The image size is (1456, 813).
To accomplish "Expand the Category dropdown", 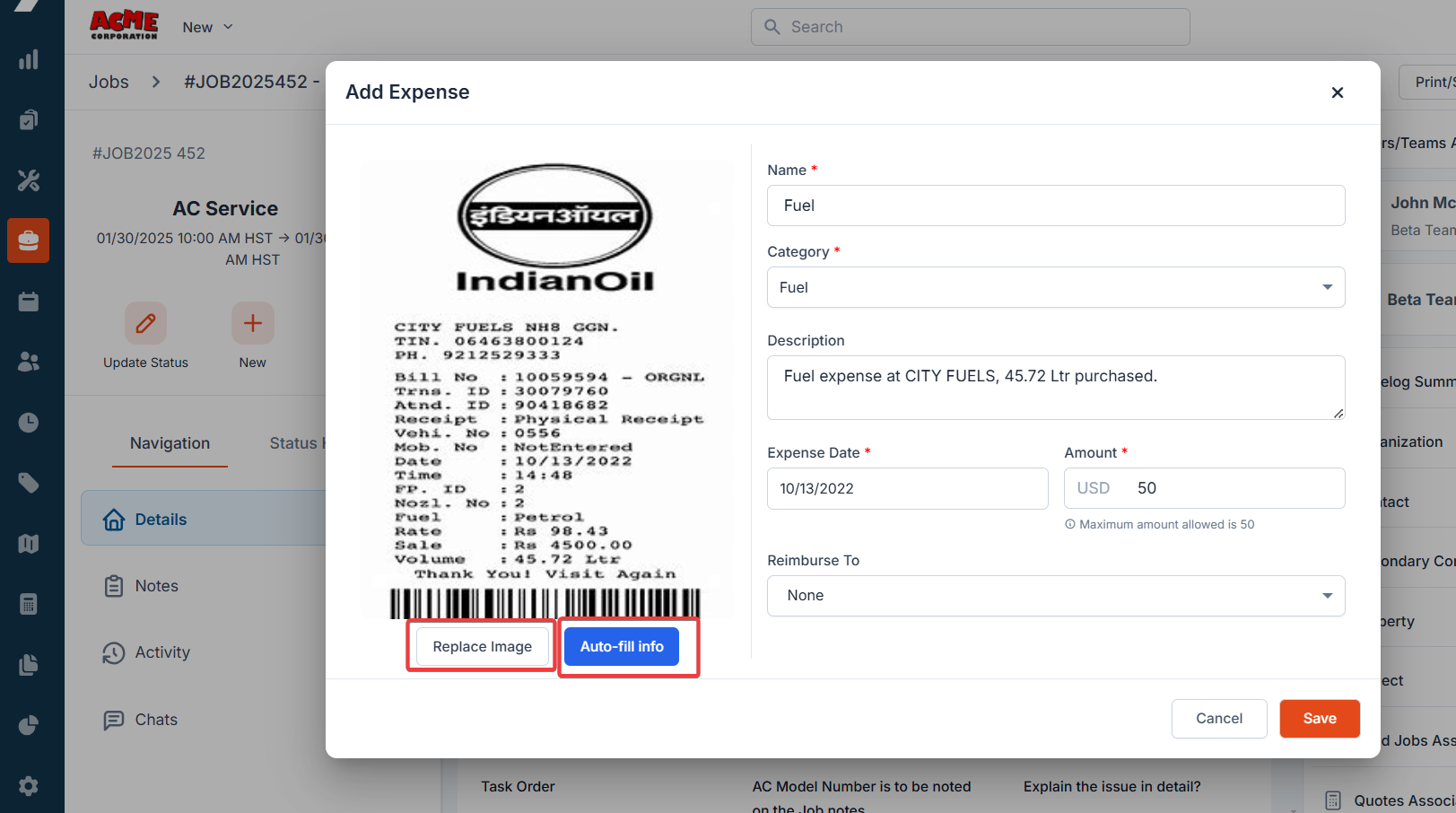I will (1055, 287).
